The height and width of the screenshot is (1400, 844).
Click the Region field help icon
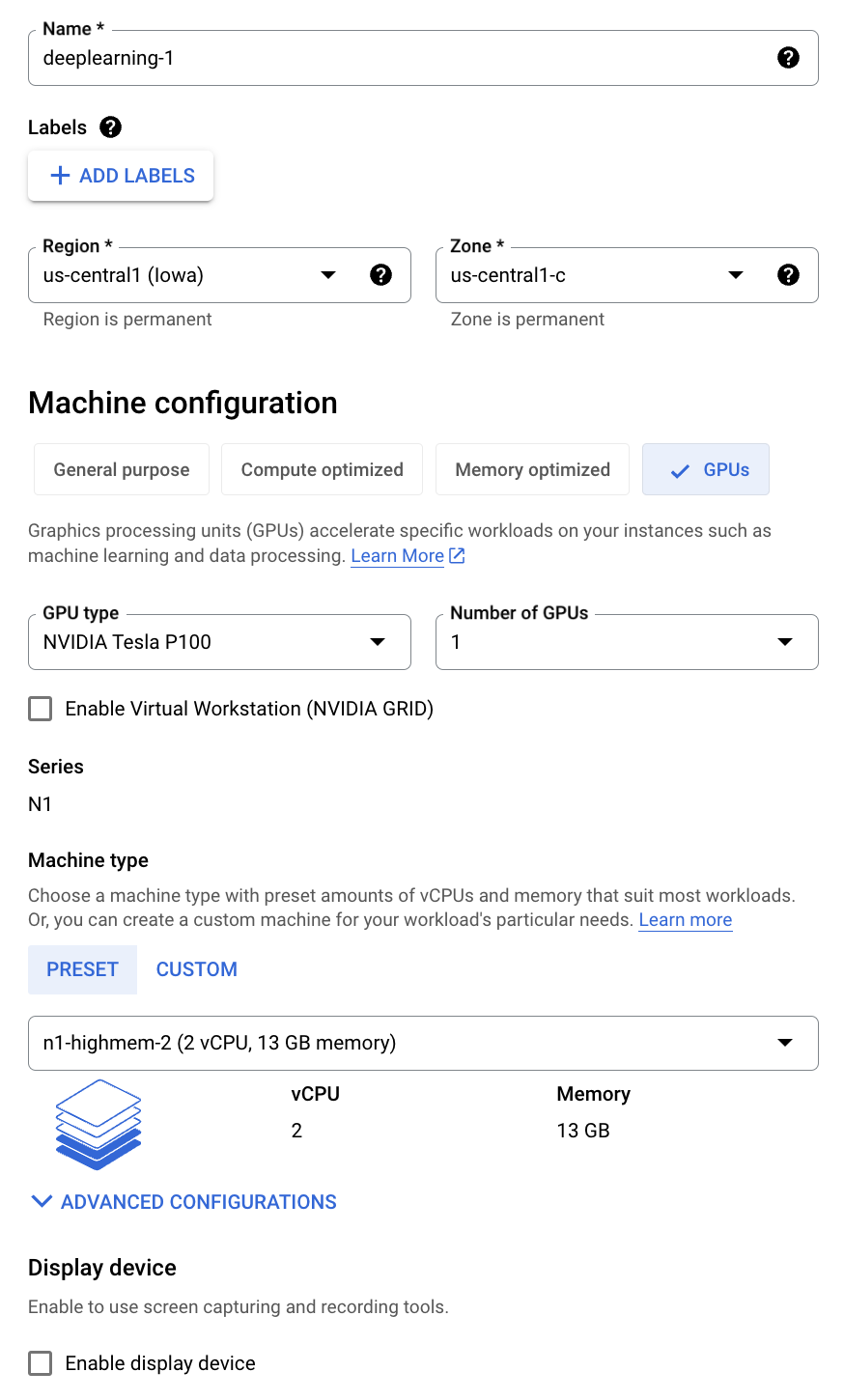[x=381, y=275]
